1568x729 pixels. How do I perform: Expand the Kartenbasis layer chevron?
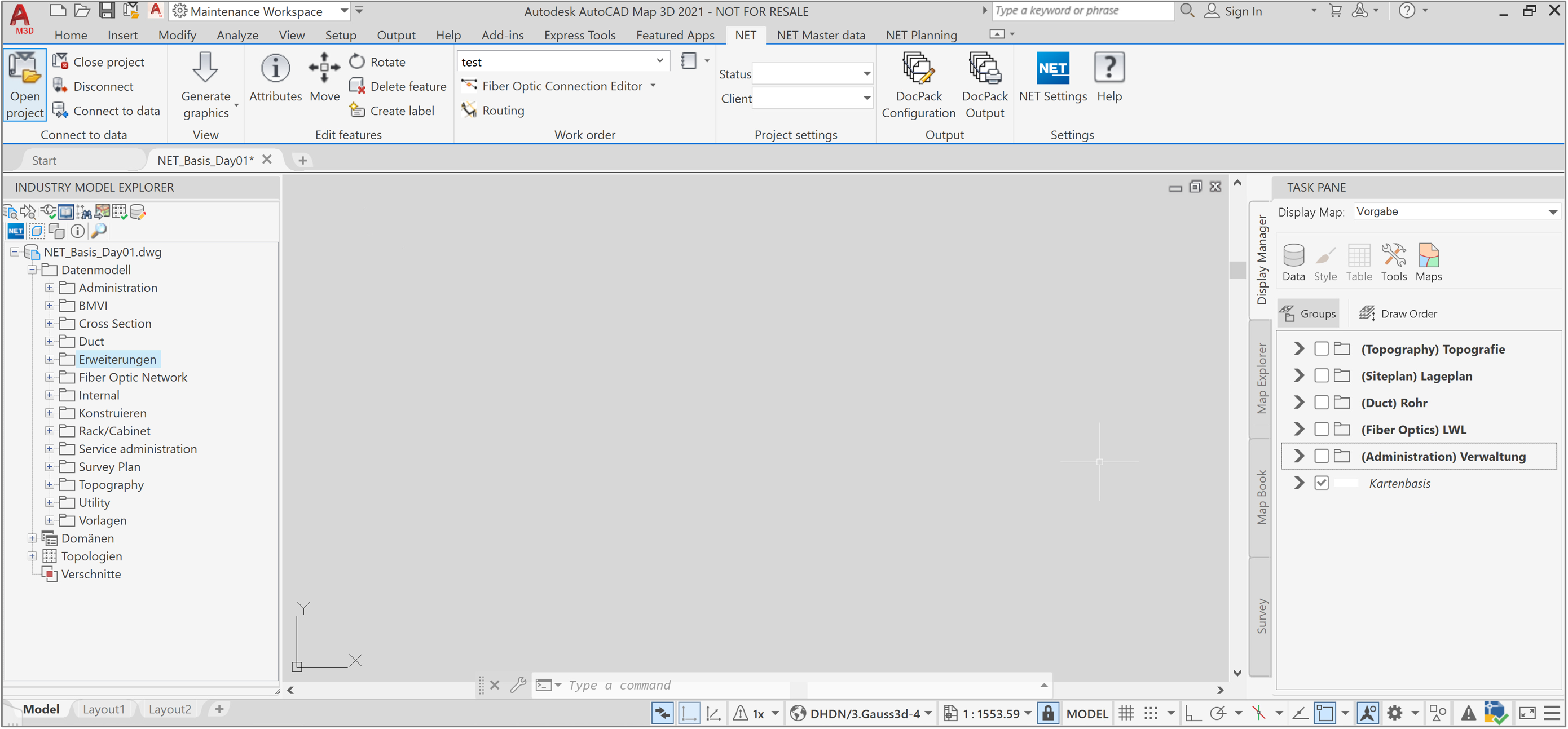click(1299, 483)
